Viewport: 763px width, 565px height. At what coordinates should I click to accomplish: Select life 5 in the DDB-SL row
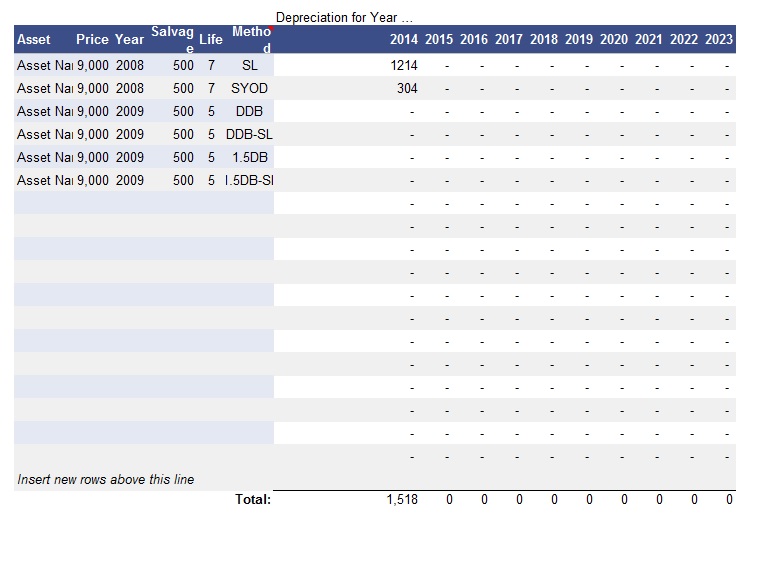pos(211,134)
